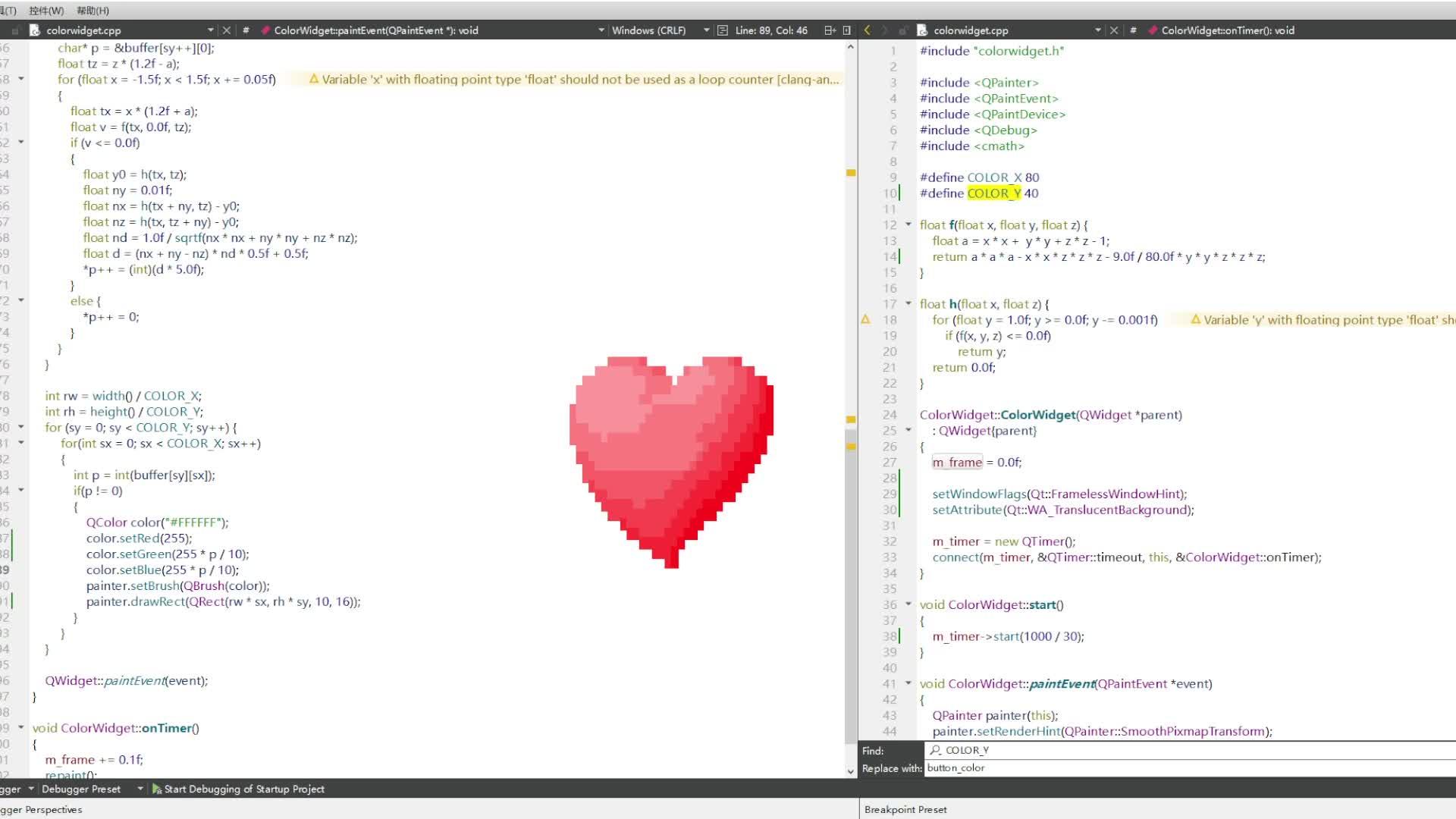Open the 控件(W) menu

pos(46,11)
